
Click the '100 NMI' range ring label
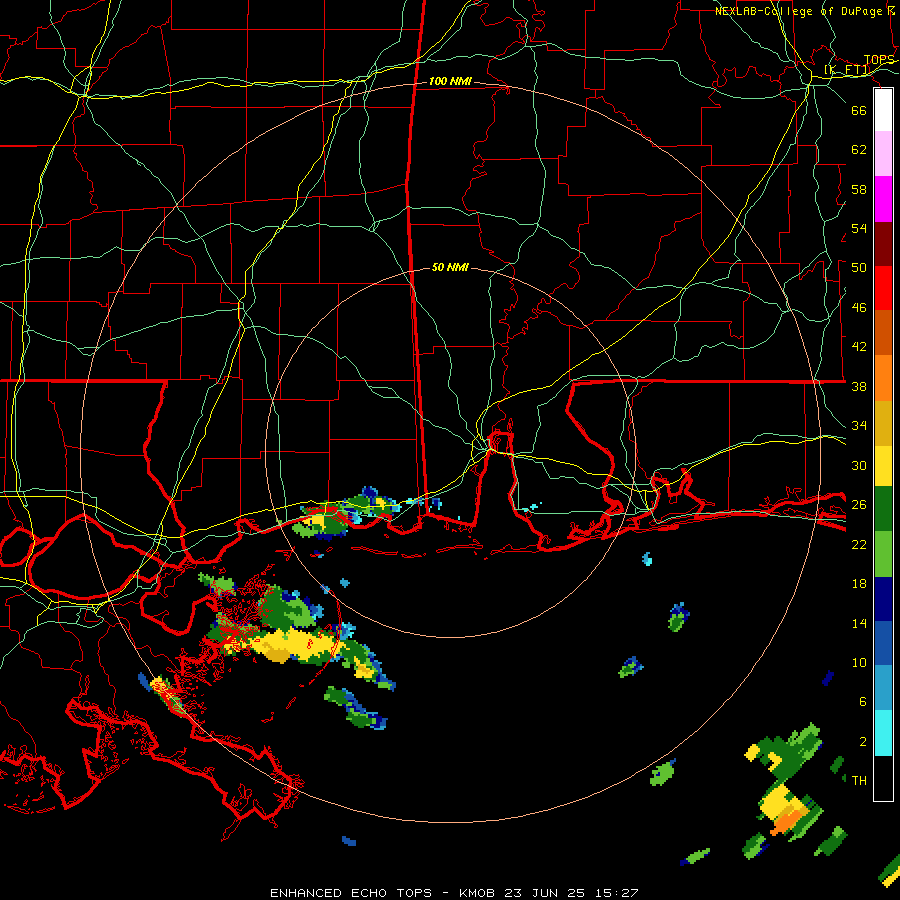450,82
